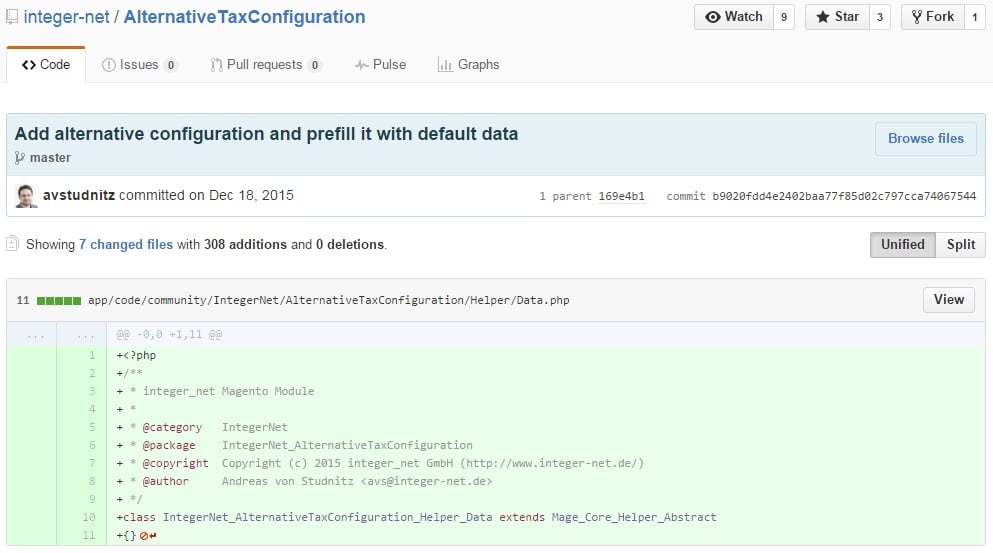
Task: Click the Pull requests count badge 0
Action: 315,65
